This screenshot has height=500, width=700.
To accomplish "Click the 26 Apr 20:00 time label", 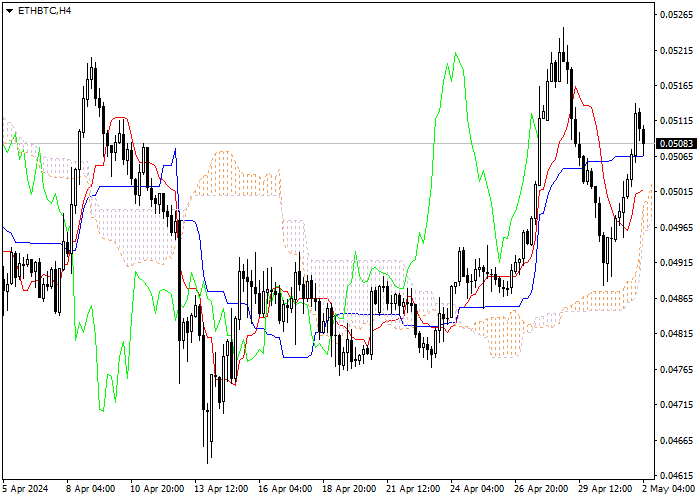I will point(542,489).
